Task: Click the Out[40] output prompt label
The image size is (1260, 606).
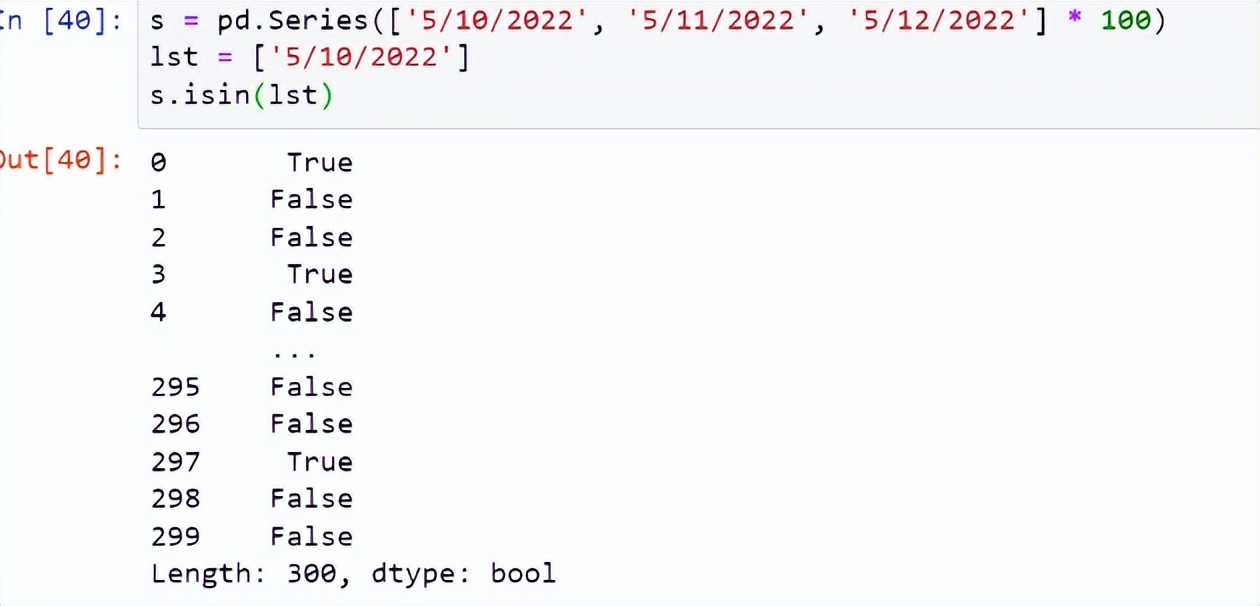Action: [60, 160]
